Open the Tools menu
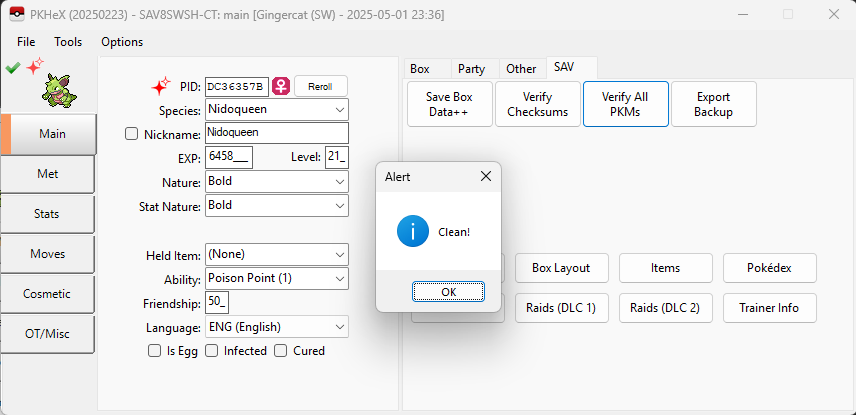 pos(68,42)
